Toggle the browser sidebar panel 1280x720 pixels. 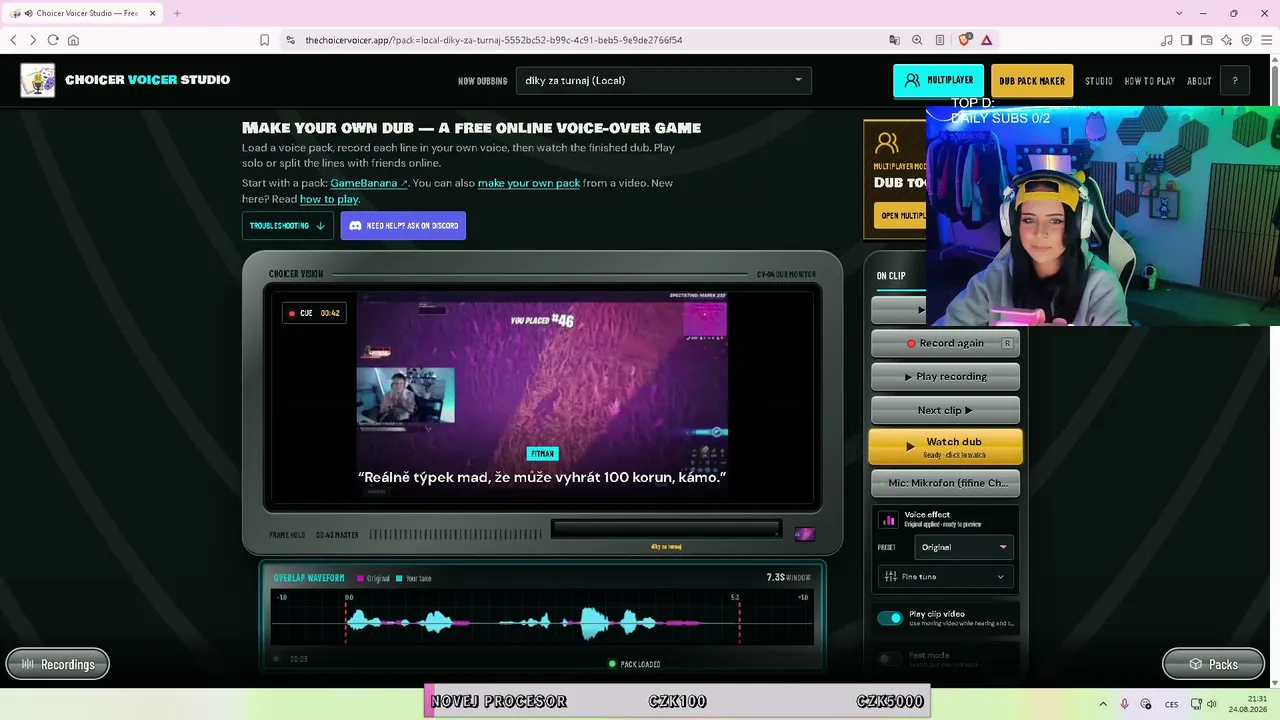tap(1187, 40)
